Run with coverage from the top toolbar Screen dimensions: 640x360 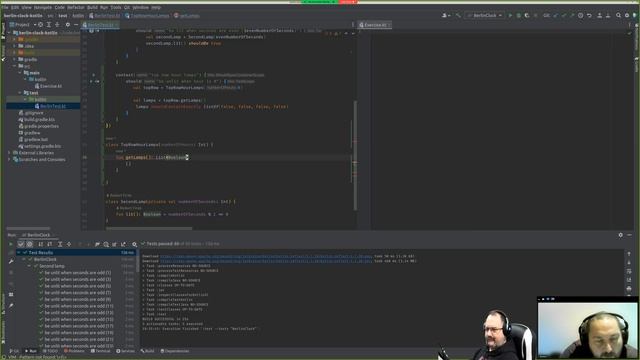527,16
